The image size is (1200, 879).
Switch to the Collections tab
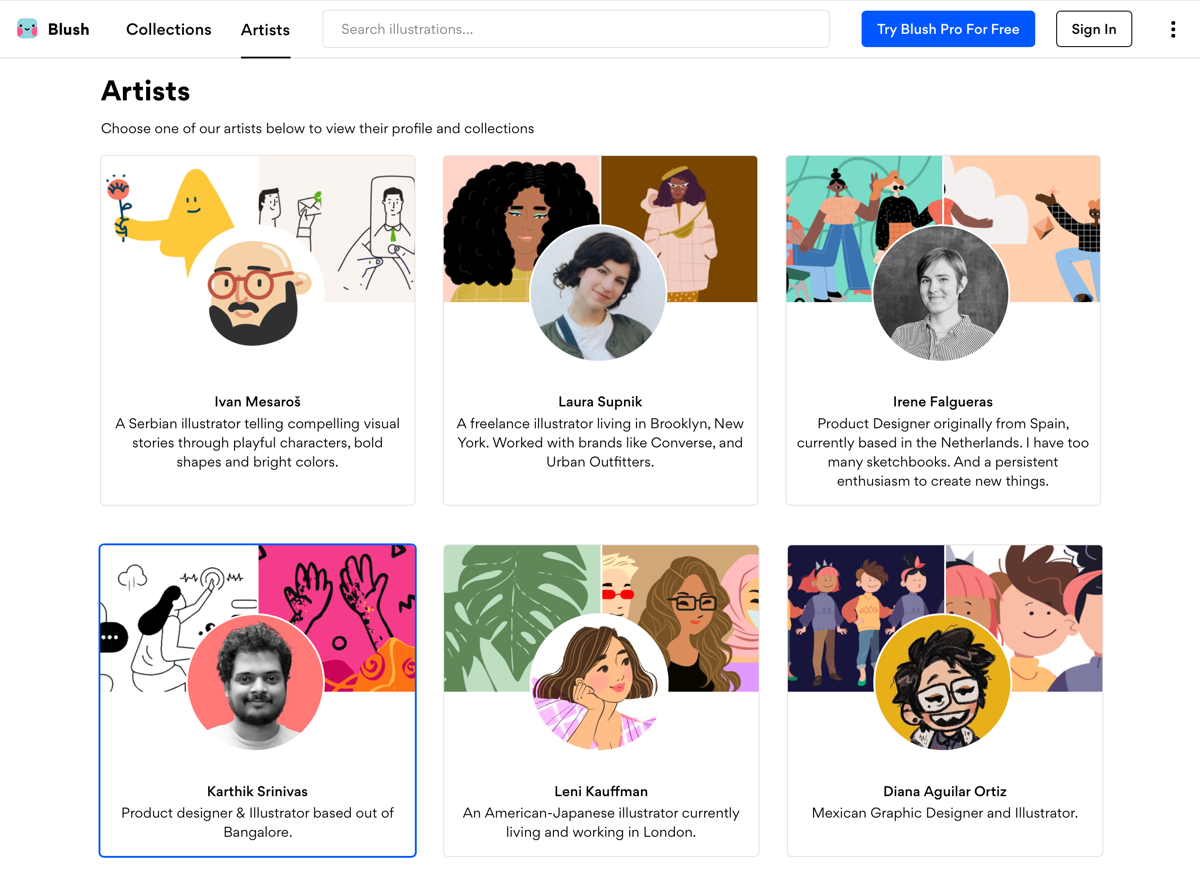(168, 29)
